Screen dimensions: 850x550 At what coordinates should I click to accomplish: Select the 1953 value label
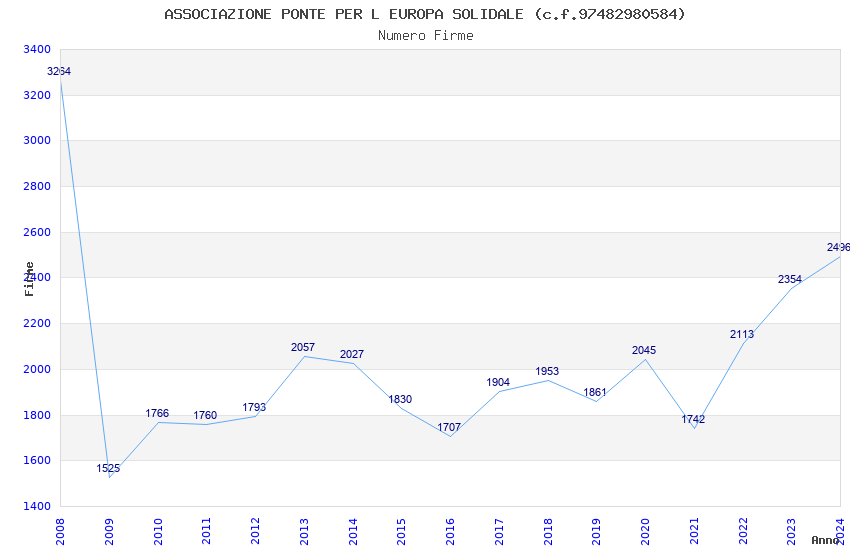[547, 371]
